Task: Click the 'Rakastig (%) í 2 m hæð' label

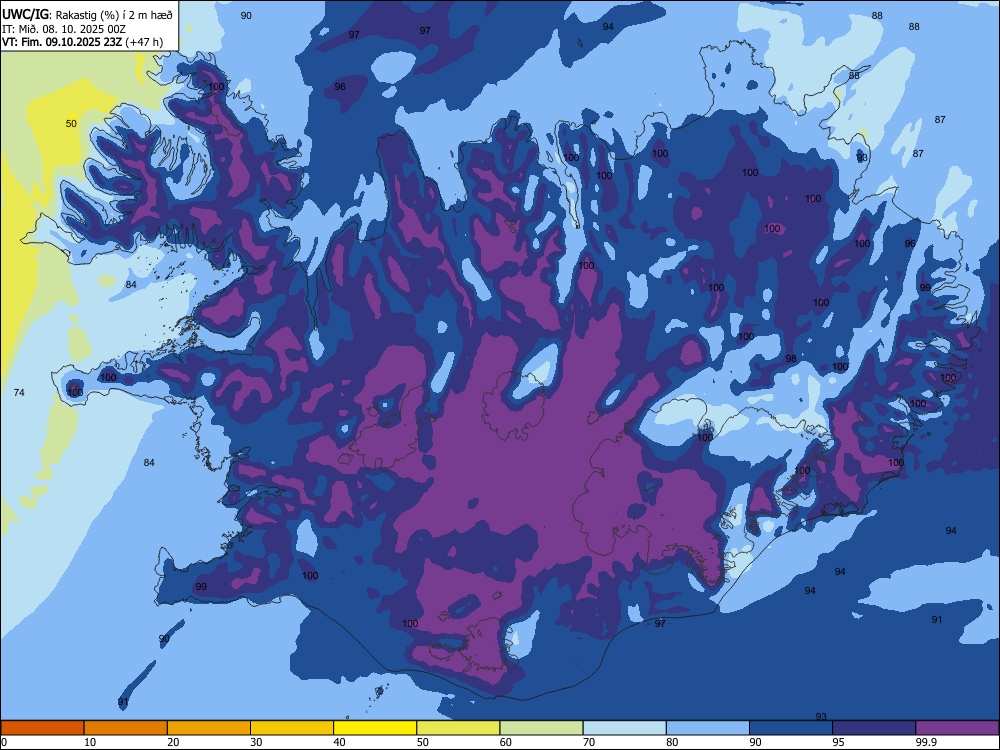Action: (114, 15)
